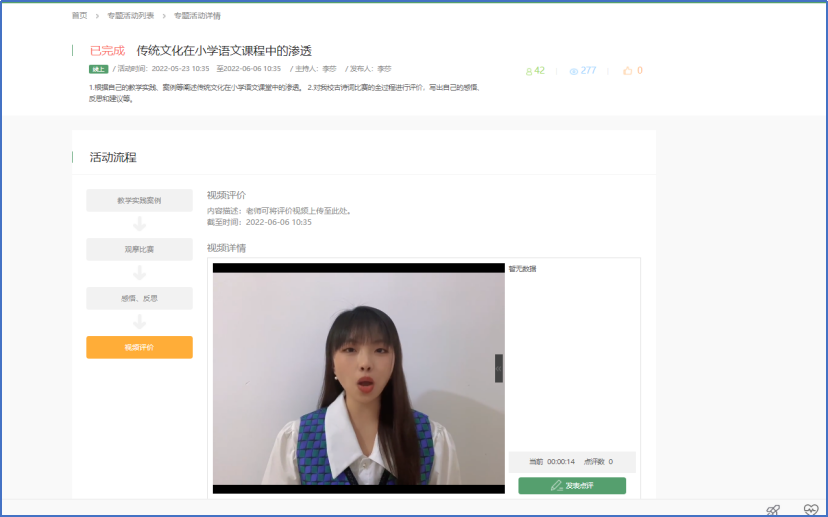Select the 感悟、反思 step

[x=139, y=298]
